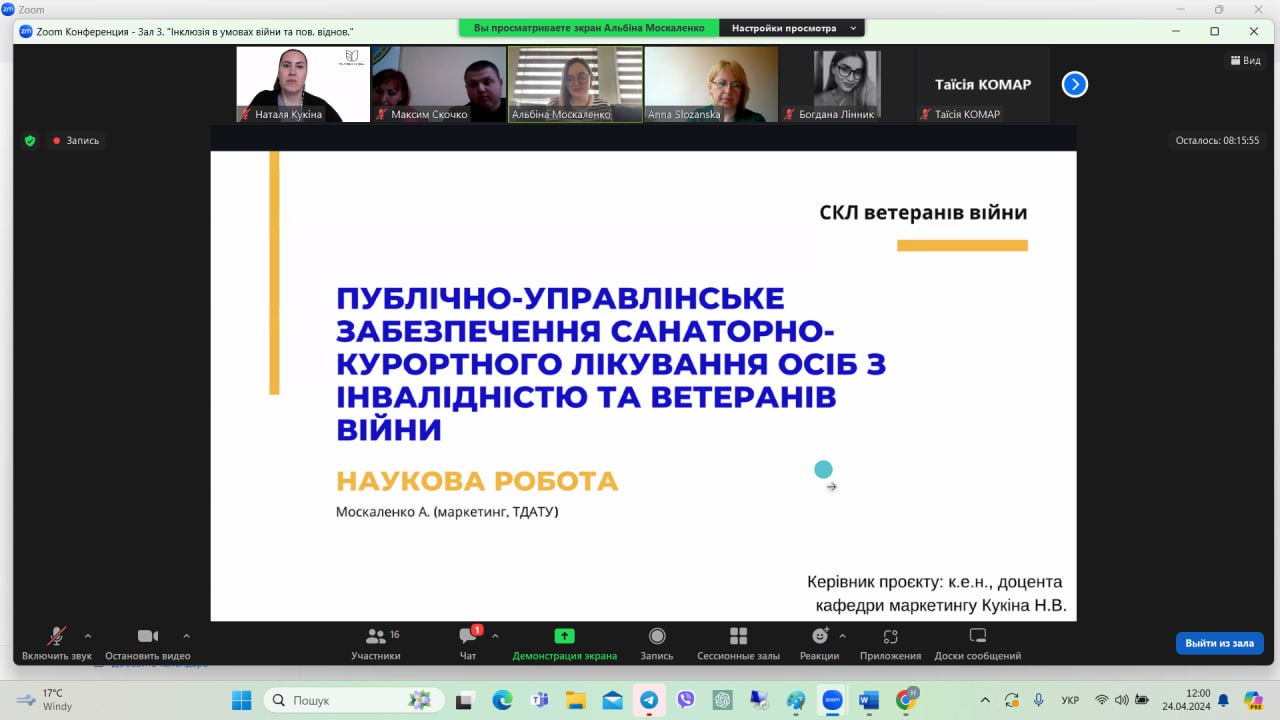This screenshot has width=1280, height=720.
Task: Select Anna Slozanska video thumbnail
Action: [x=711, y=84]
